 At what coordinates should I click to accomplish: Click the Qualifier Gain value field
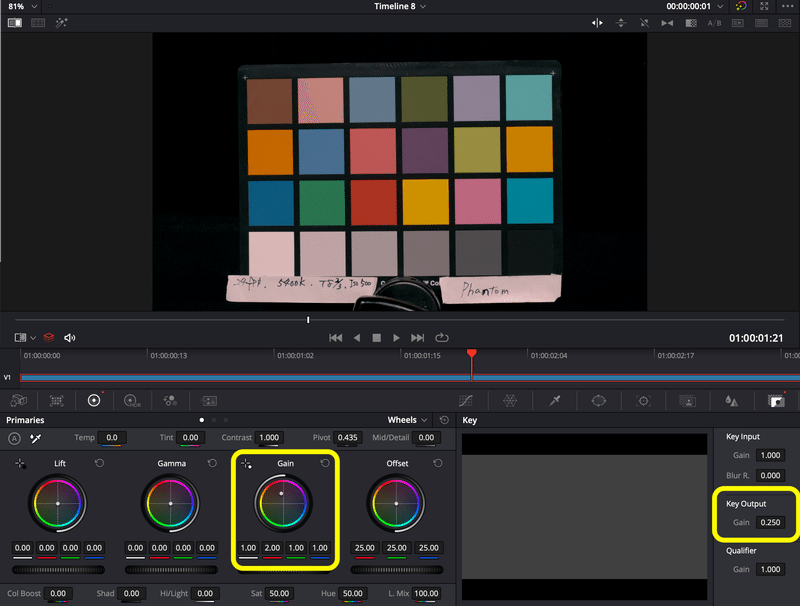[x=770, y=569]
